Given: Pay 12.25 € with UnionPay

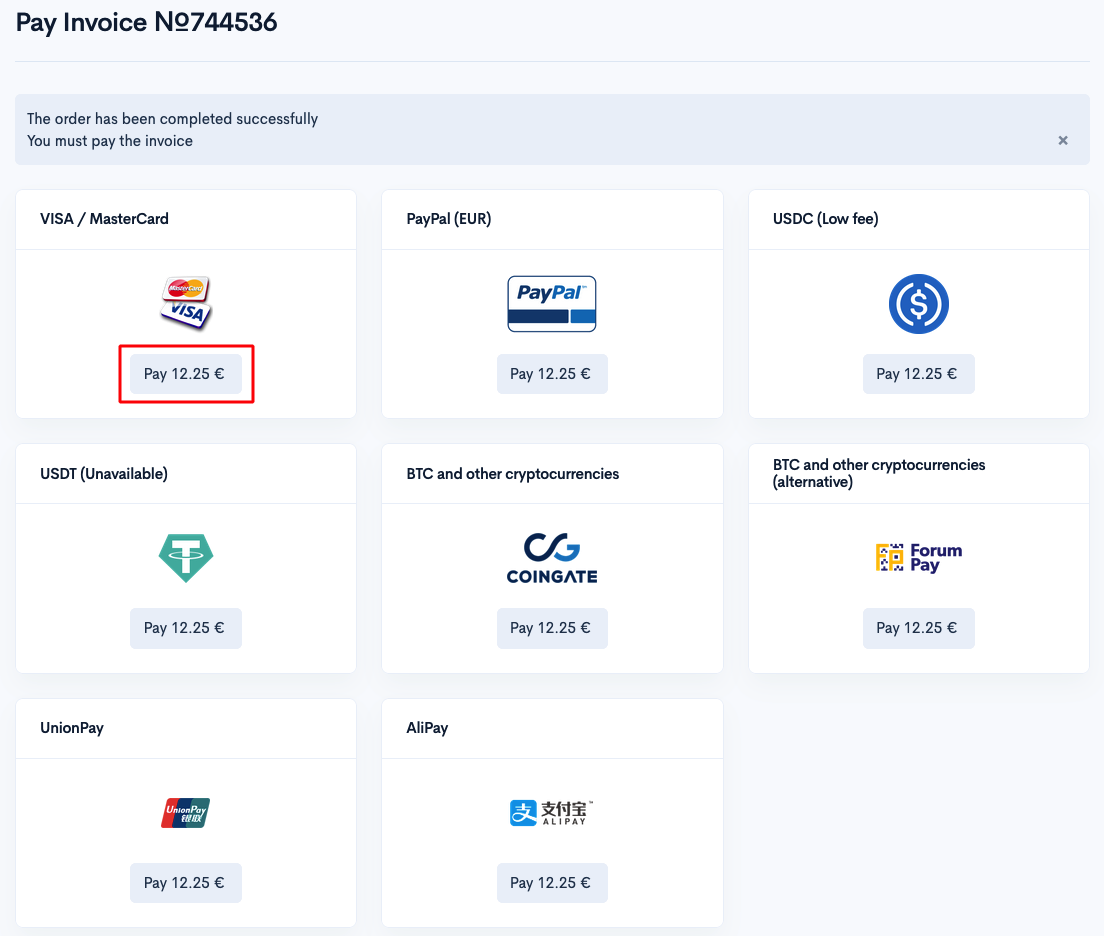Looking at the screenshot, I should coord(186,883).
